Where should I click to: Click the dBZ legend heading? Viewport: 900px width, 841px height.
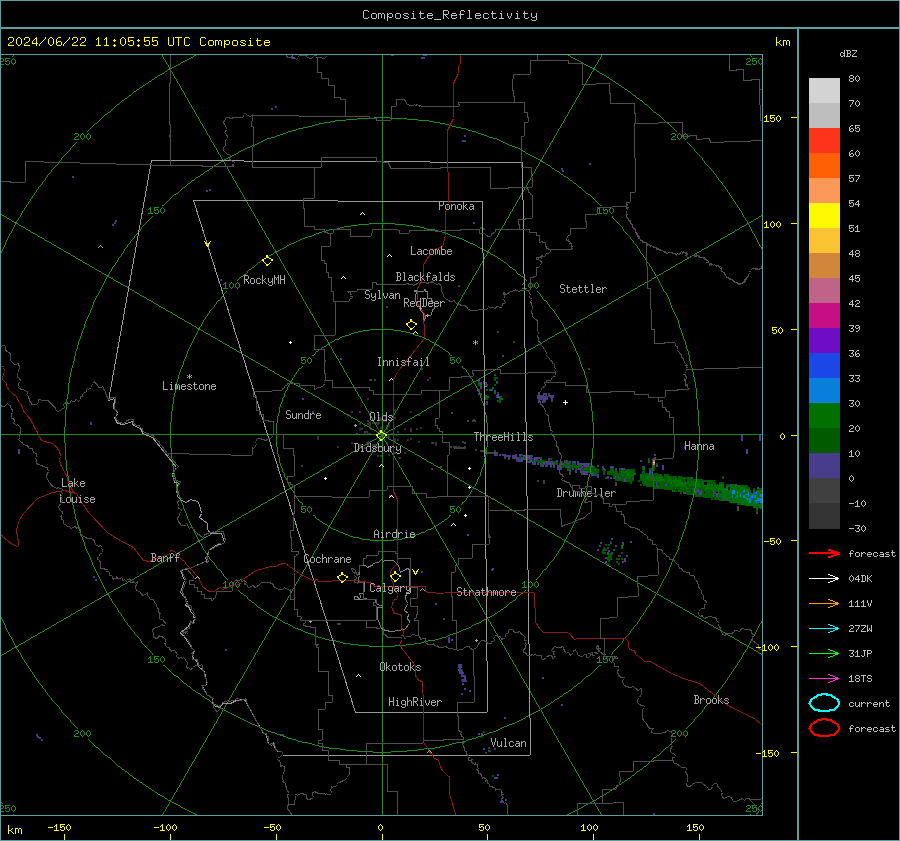coord(848,53)
